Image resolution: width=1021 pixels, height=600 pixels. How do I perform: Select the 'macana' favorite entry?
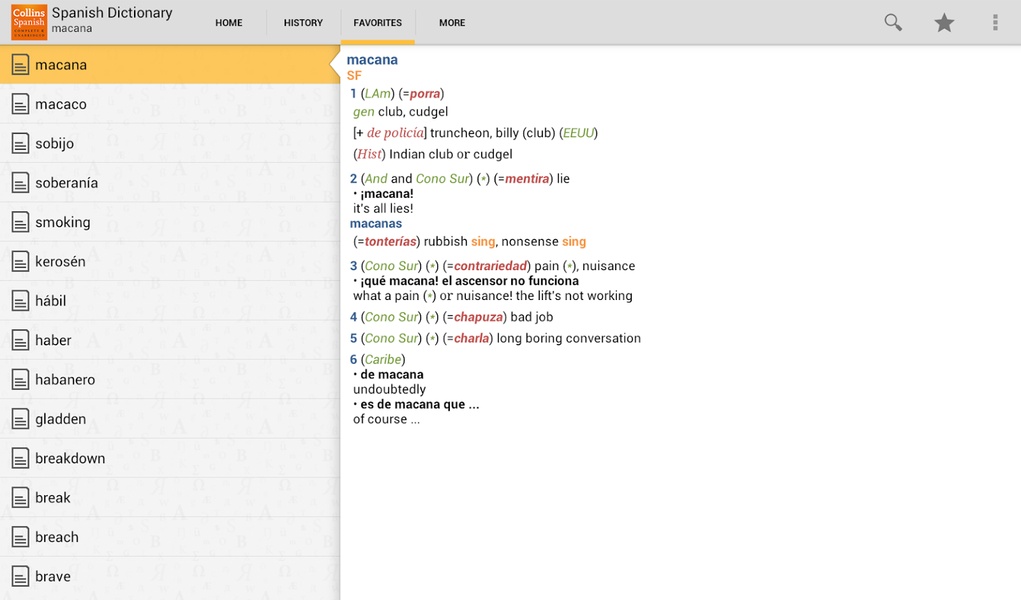tap(170, 64)
